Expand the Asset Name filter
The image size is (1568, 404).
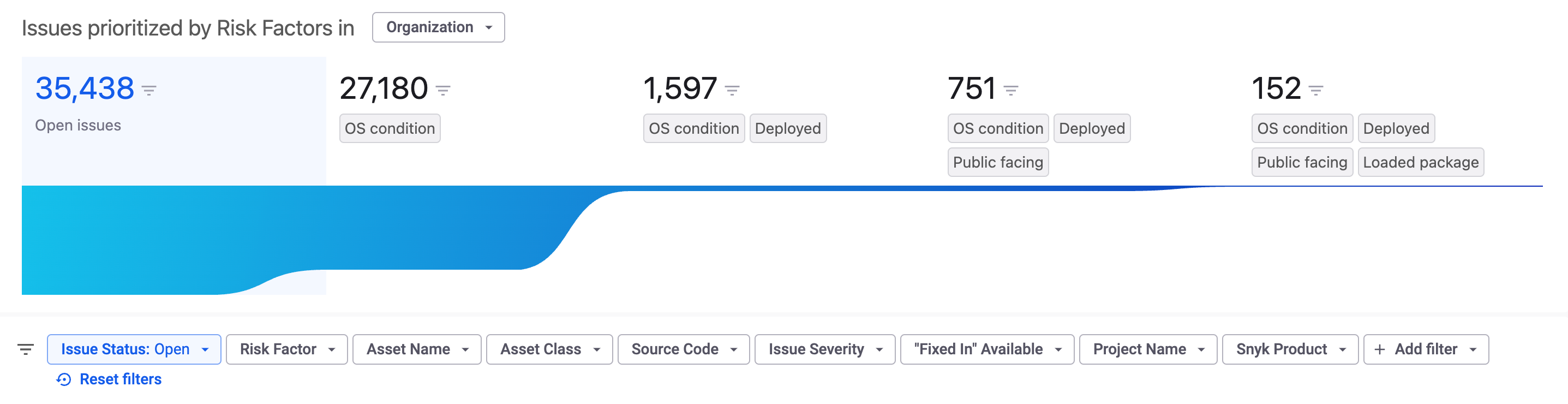click(x=417, y=349)
